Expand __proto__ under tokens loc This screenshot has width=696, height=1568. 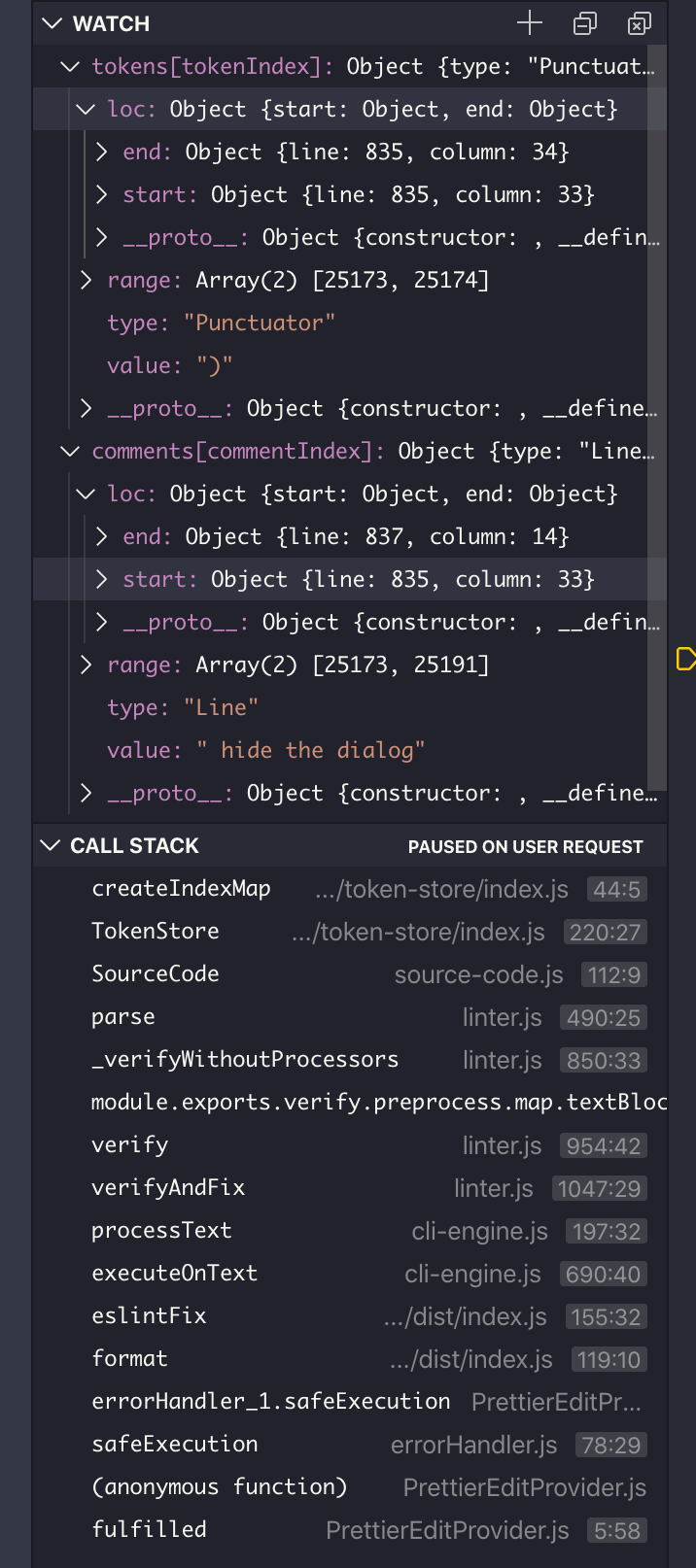102,237
